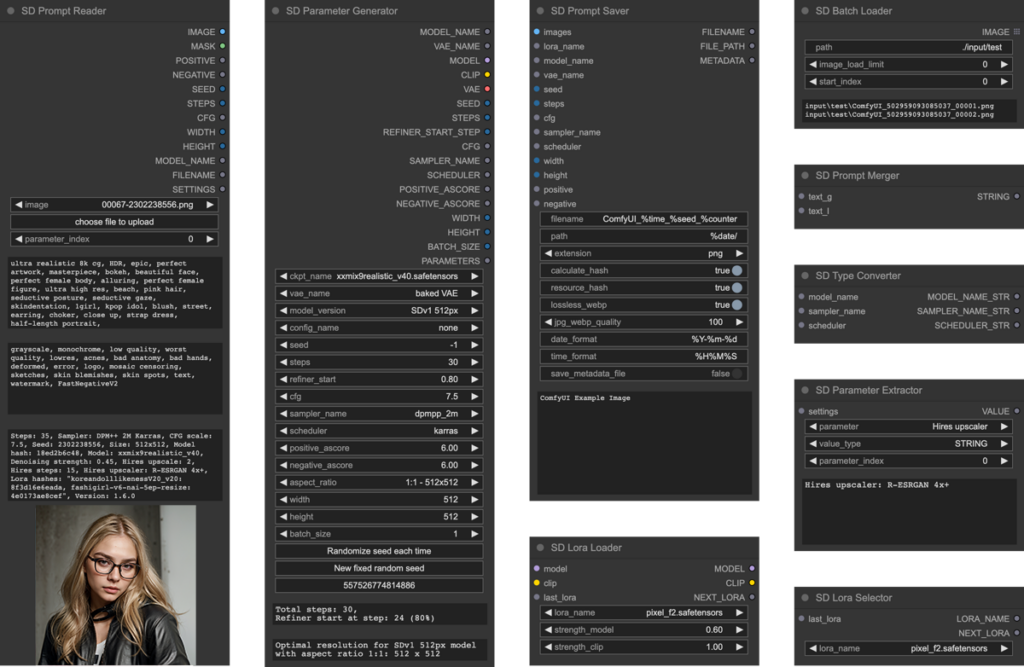The image size is (1024, 667).
Task: Click the IMAGE grid output on Batch Loader
Action: pos(1016,32)
